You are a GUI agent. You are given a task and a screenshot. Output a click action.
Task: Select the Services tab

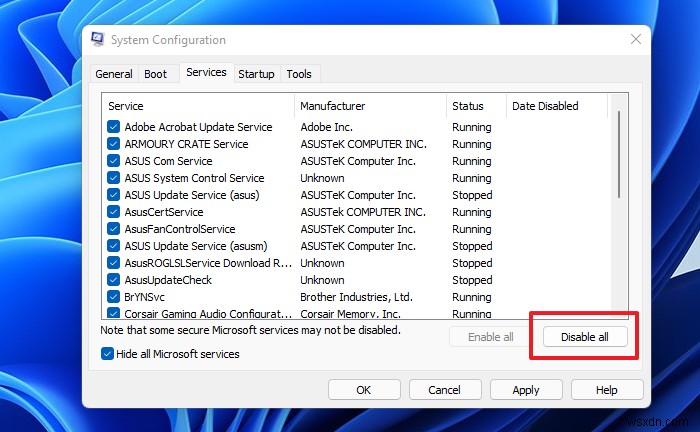coord(206,72)
